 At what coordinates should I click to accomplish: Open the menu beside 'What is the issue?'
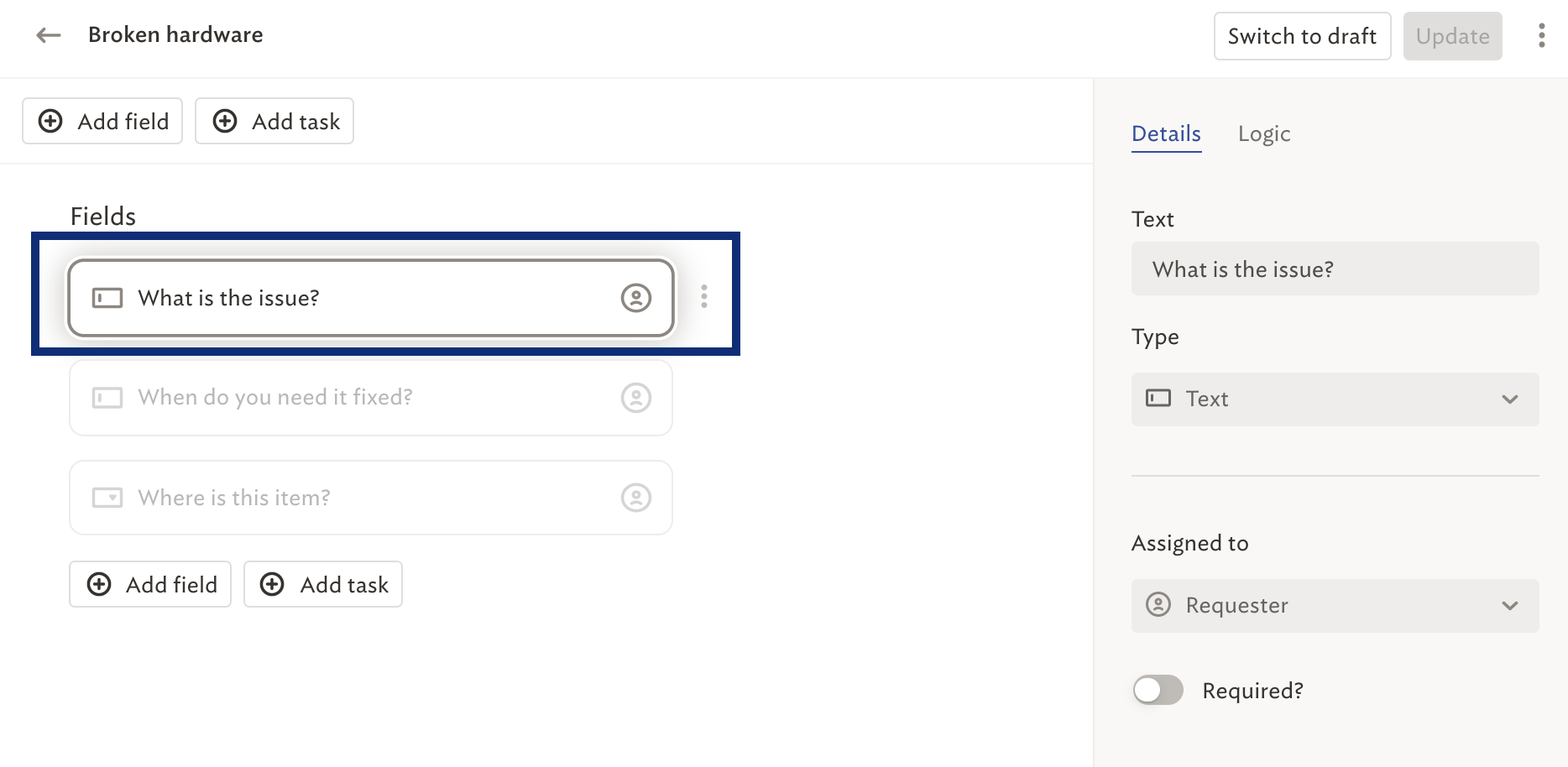pyautogui.click(x=704, y=296)
